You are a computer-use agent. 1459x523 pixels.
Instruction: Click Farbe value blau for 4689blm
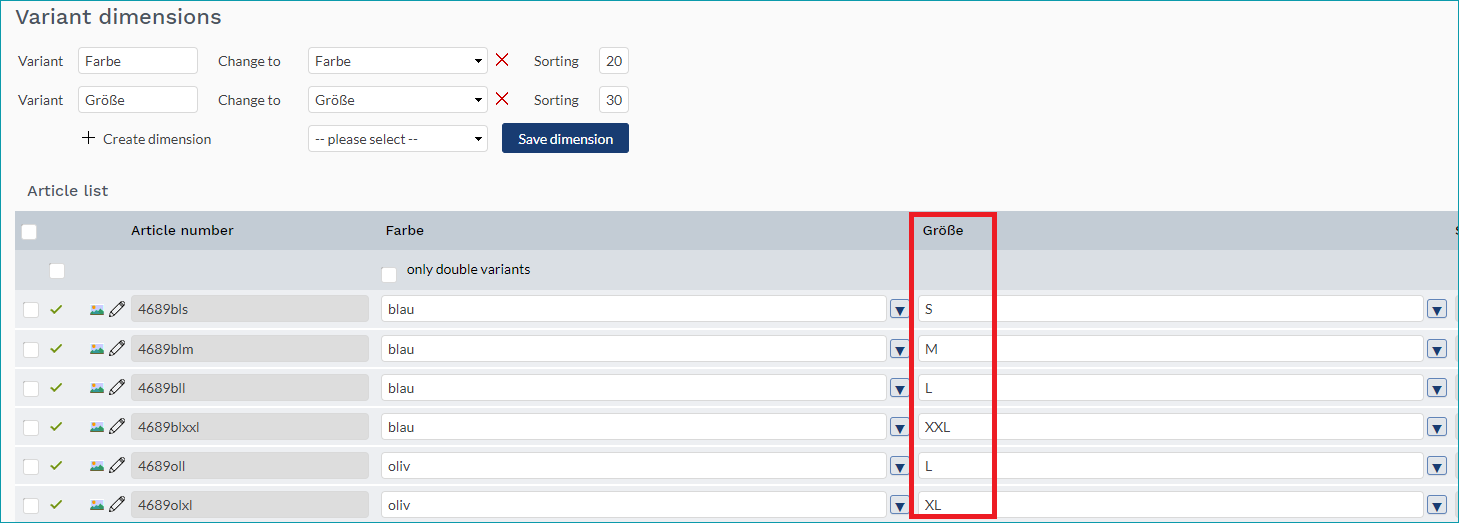pyautogui.click(x=634, y=349)
